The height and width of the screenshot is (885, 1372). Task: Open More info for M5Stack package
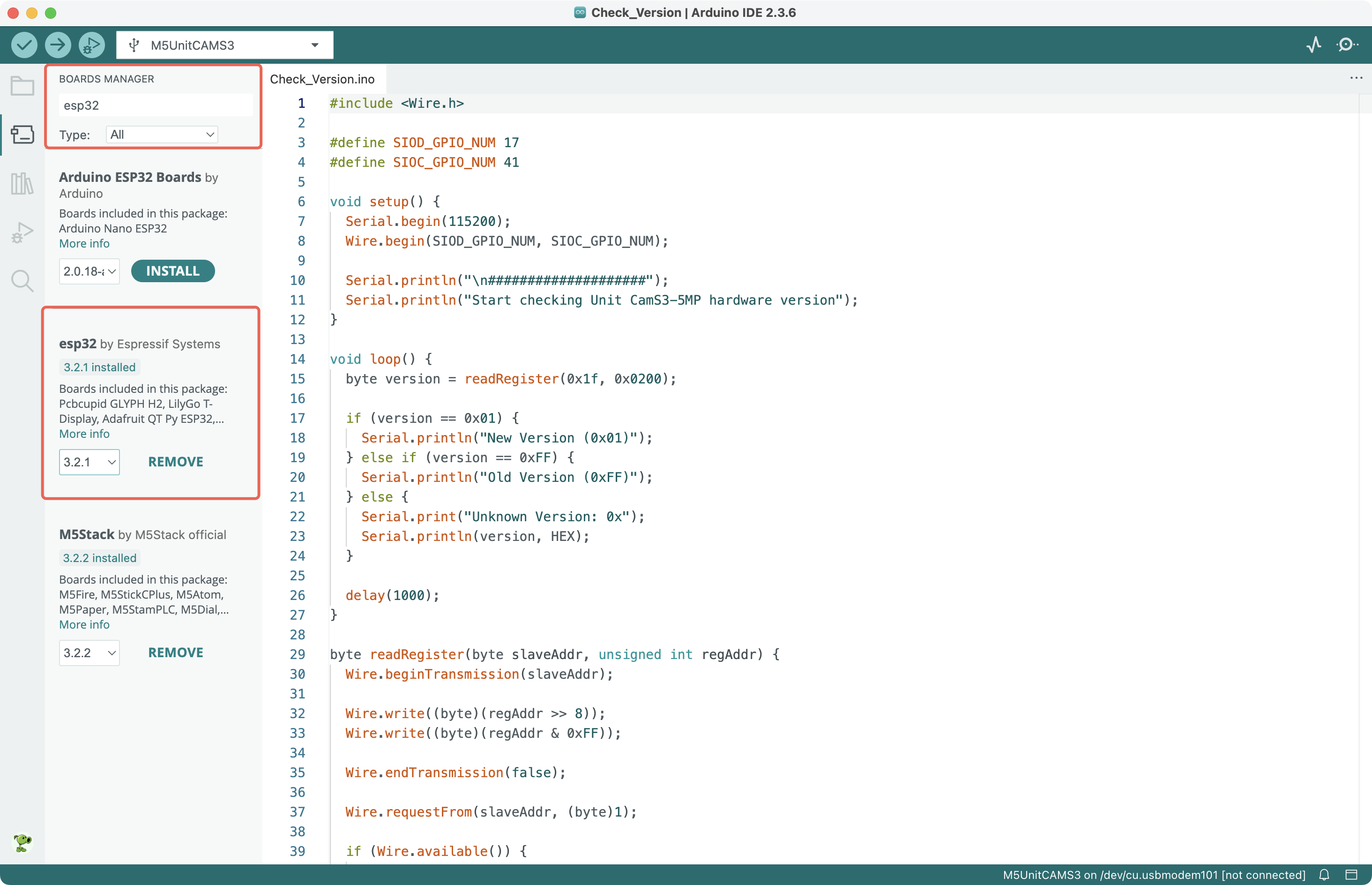pos(84,625)
